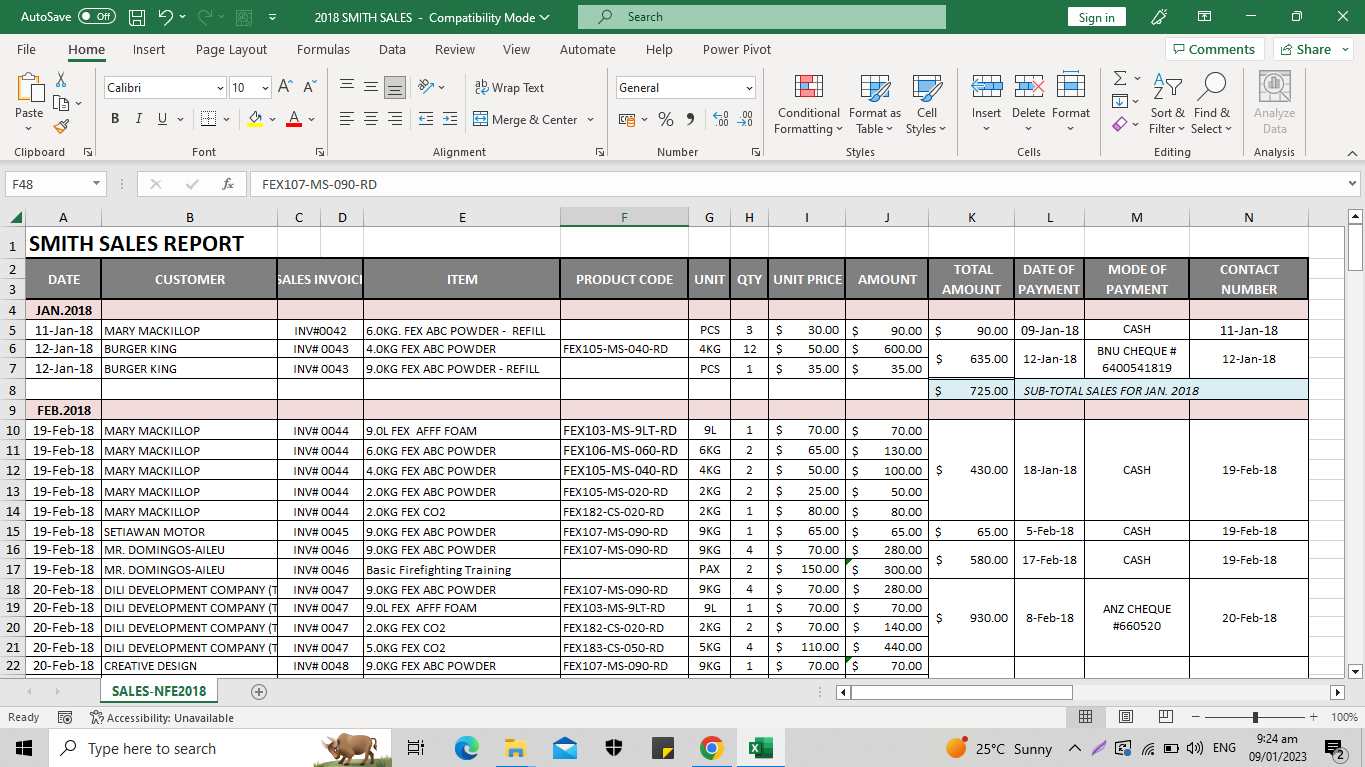Click the Align Right icon
Image resolution: width=1365 pixels, height=767 pixels.
point(395,119)
